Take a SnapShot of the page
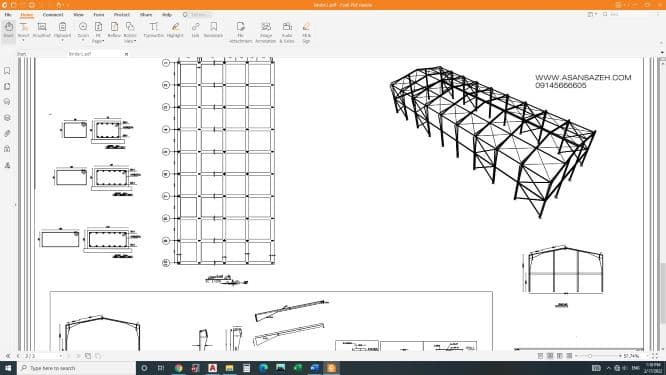Viewport: 666px width, 375px height. 42,30
